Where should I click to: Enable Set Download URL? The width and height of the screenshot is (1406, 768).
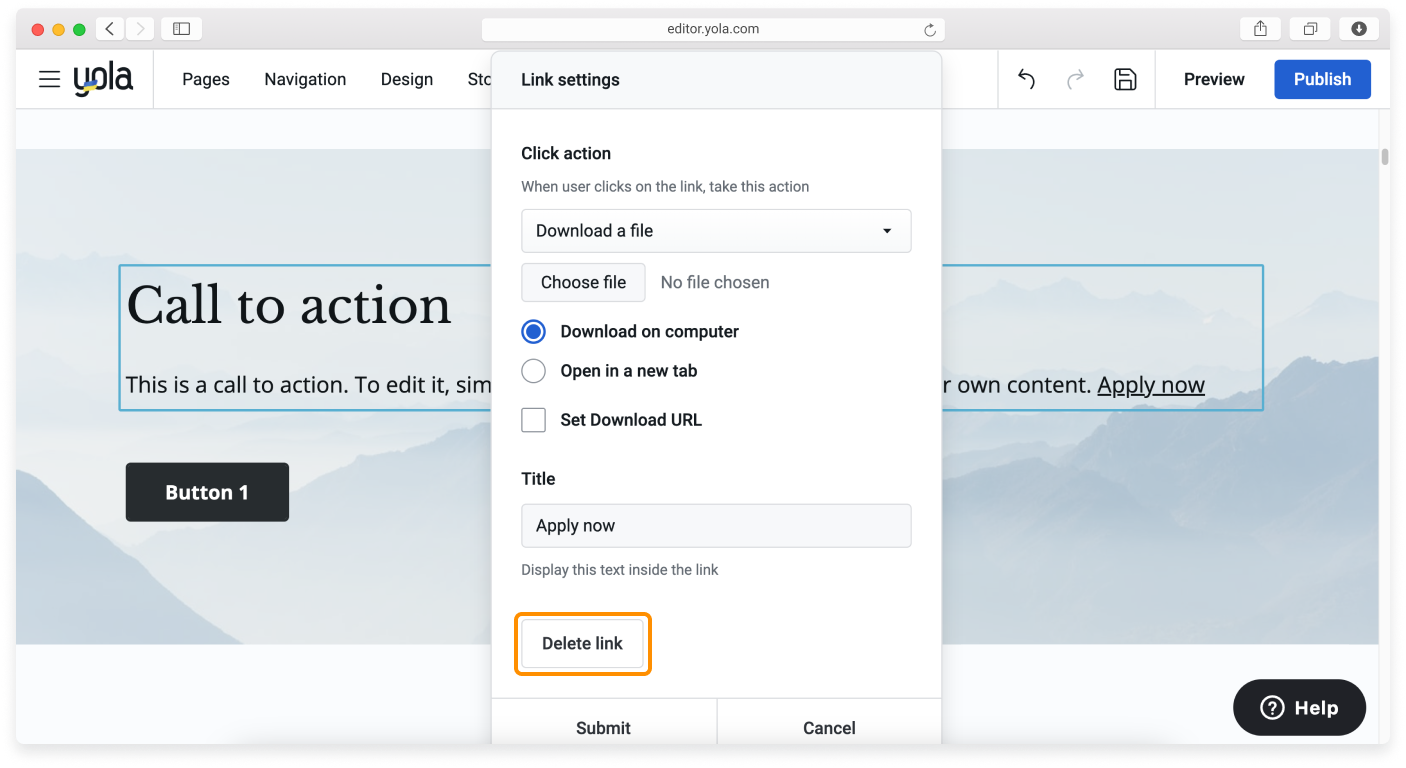click(x=533, y=420)
